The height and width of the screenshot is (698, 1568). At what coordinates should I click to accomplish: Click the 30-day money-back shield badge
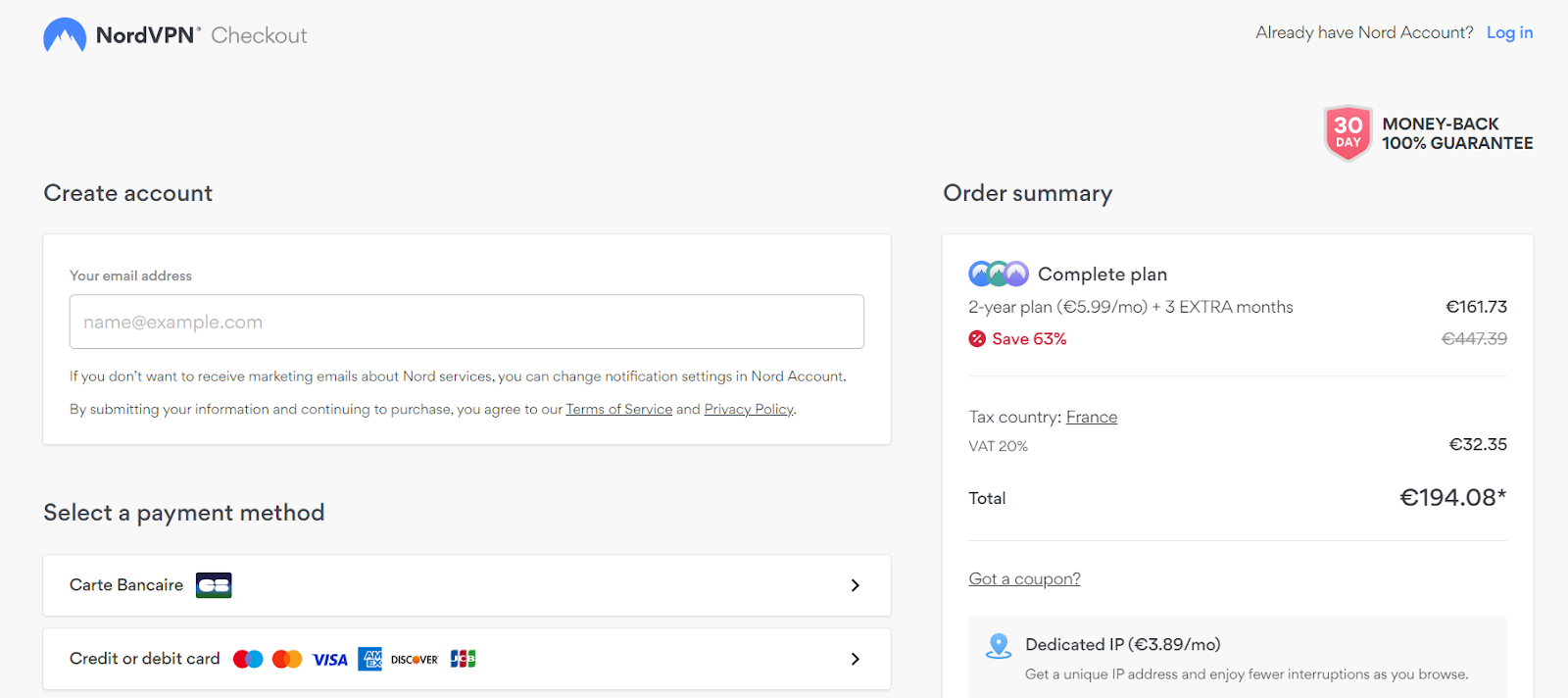click(x=1347, y=133)
